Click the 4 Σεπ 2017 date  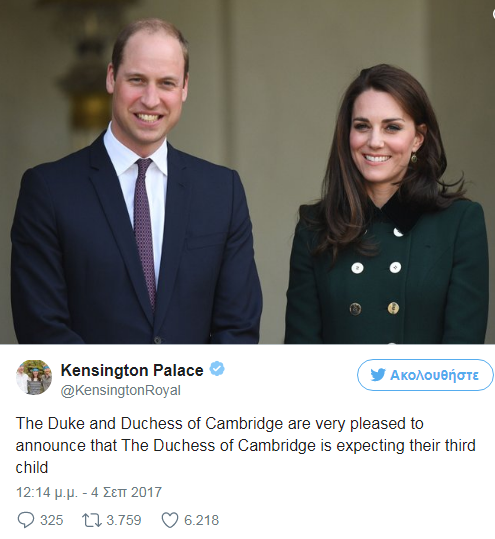tap(126, 492)
